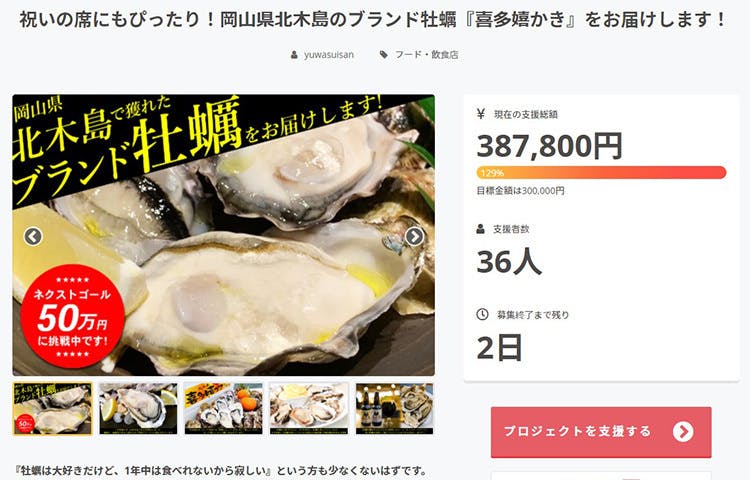This screenshot has width=750, height=480.
Task: Click the previous image arrow on carousel
Action: coord(33,236)
